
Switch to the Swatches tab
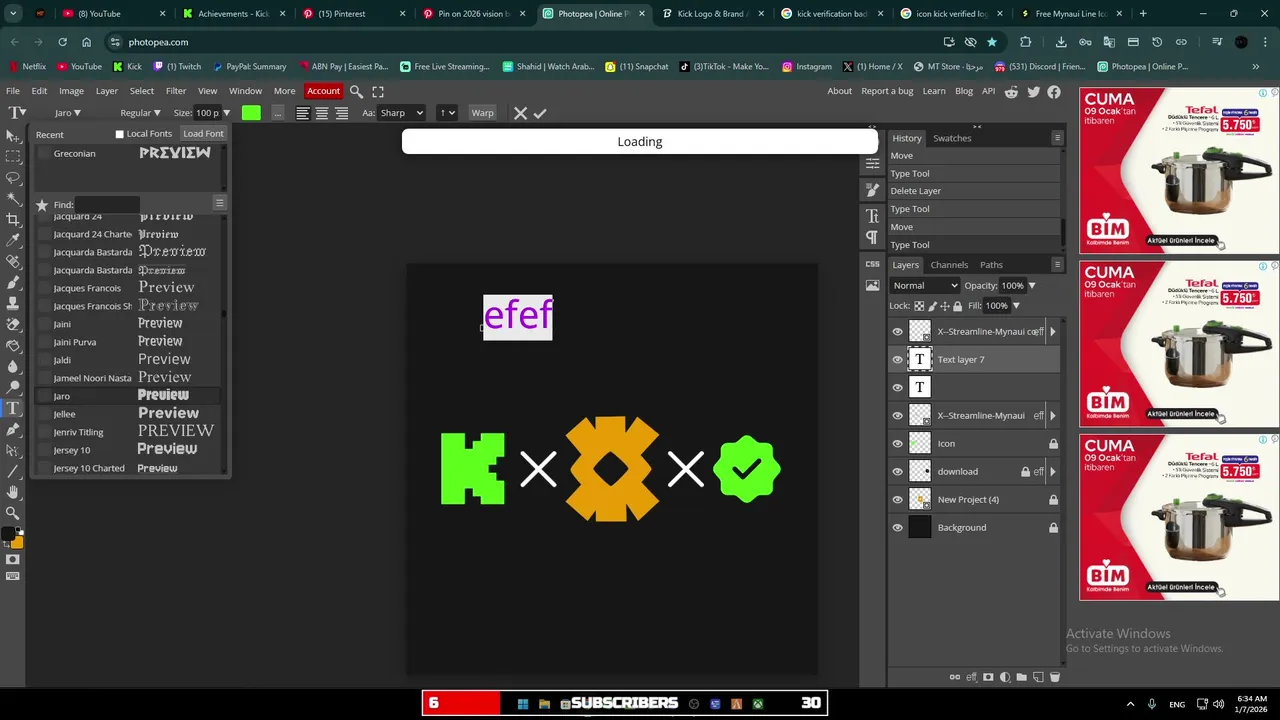[952, 138]
